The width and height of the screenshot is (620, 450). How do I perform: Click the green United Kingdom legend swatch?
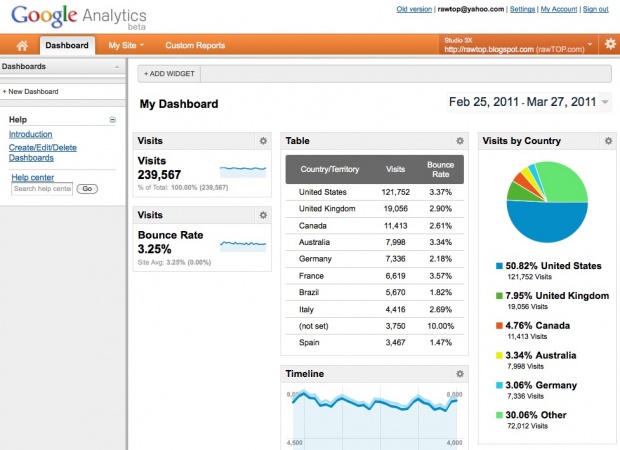[499, 296]
